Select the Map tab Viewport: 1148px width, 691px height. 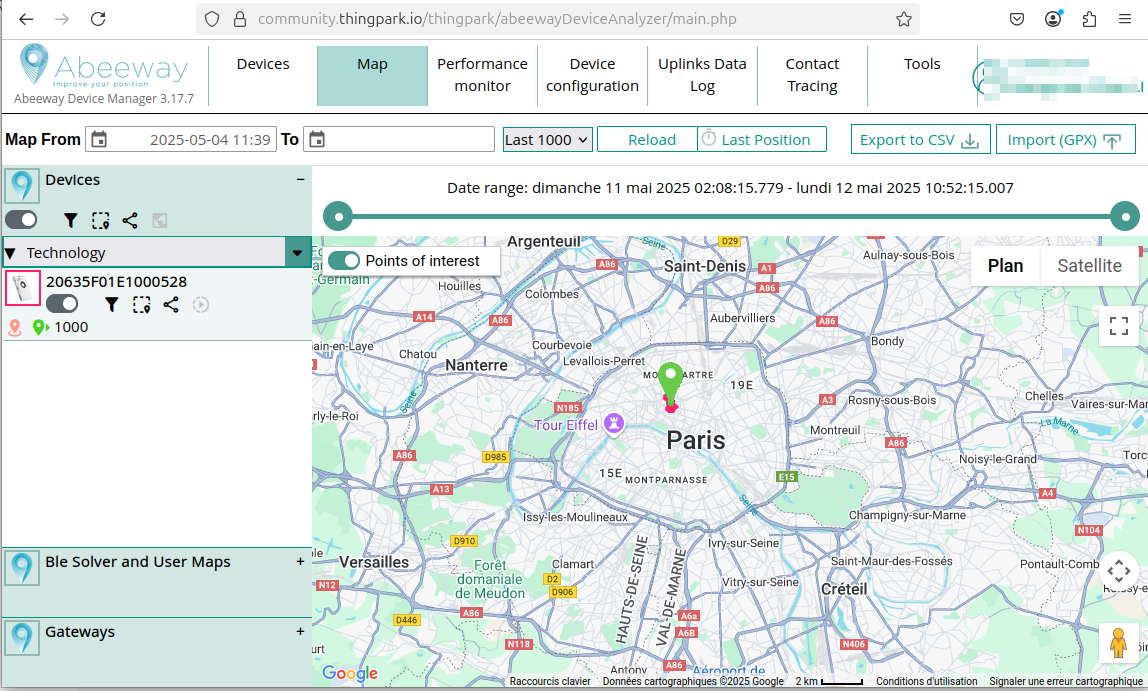point(373,75)
